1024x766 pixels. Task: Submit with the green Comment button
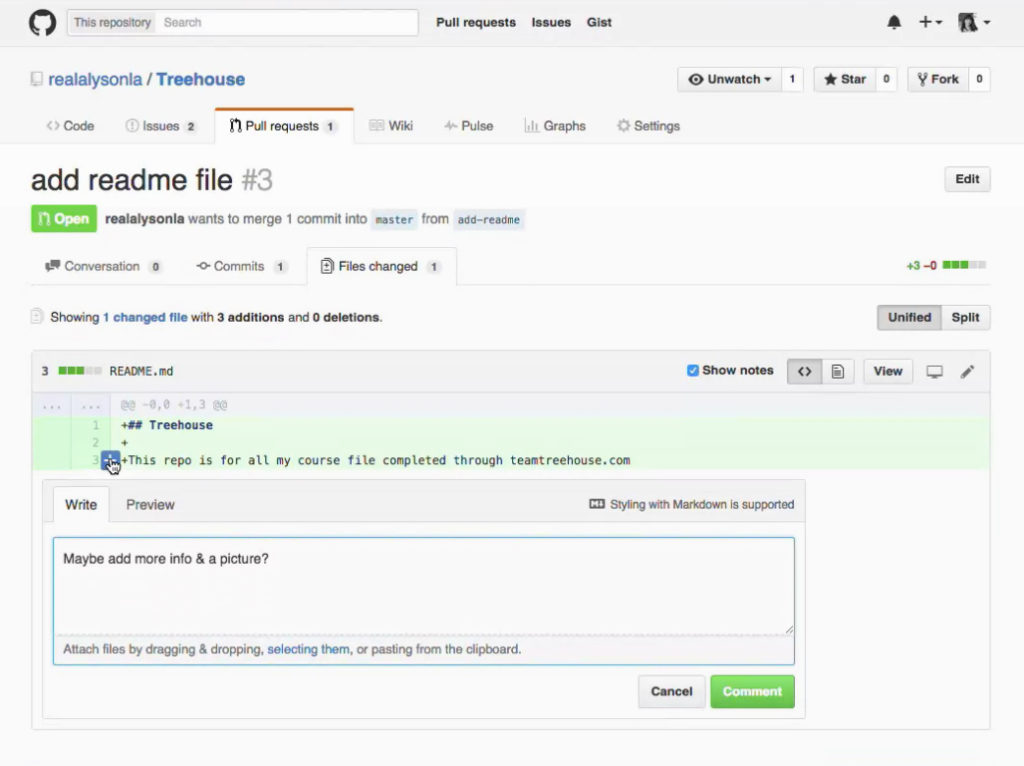click(752, 692)
